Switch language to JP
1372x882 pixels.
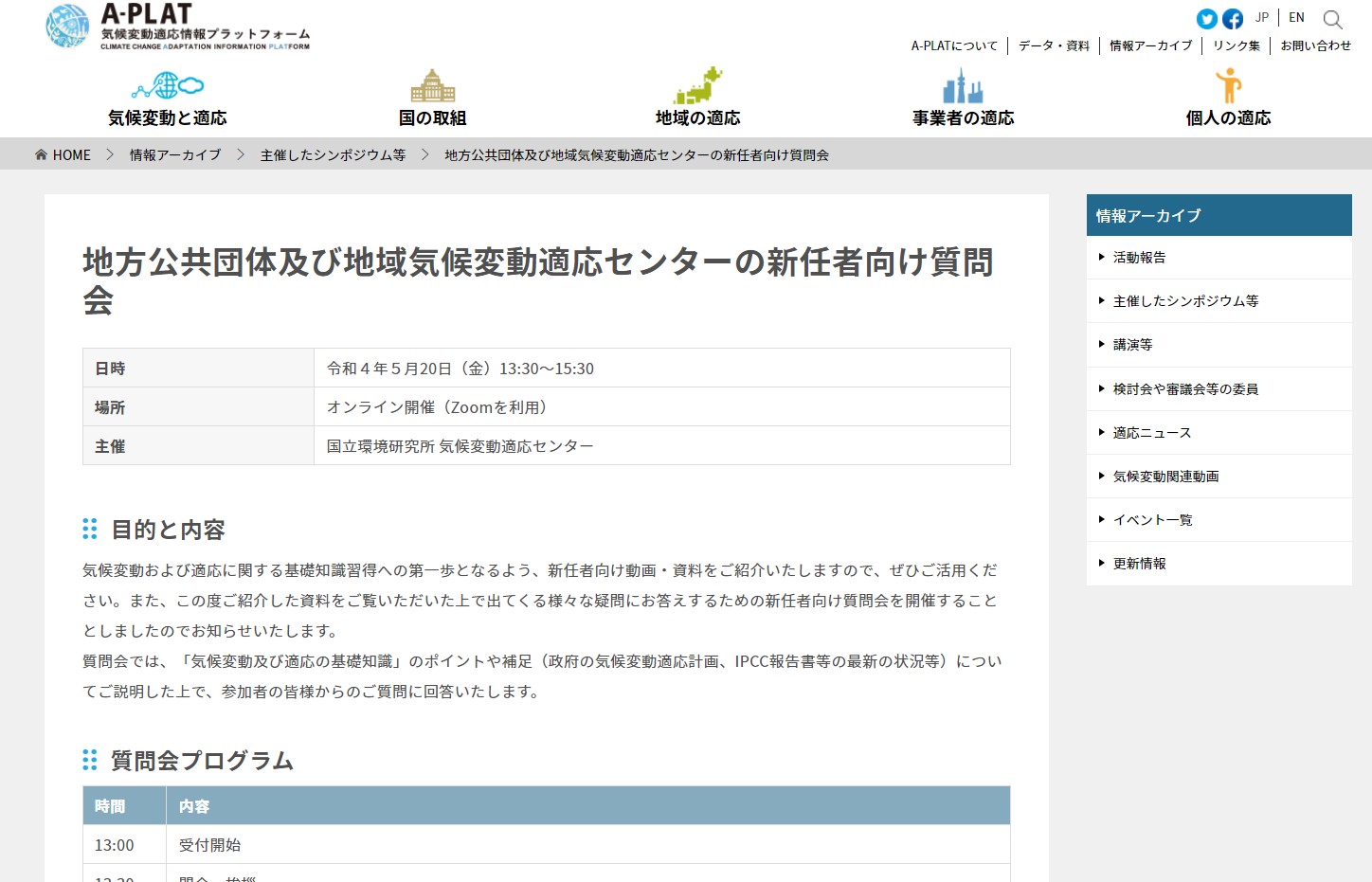click(1261, 18)
